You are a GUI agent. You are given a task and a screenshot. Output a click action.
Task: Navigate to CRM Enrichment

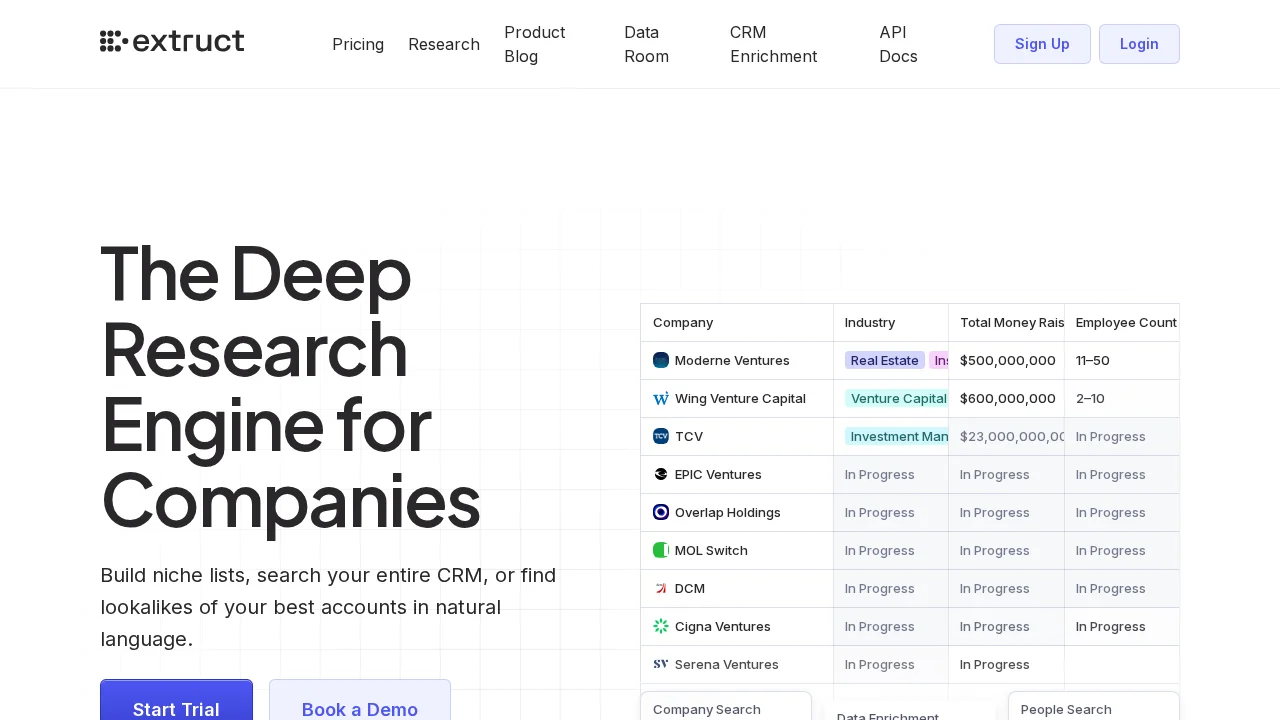(x=773, y=44)
